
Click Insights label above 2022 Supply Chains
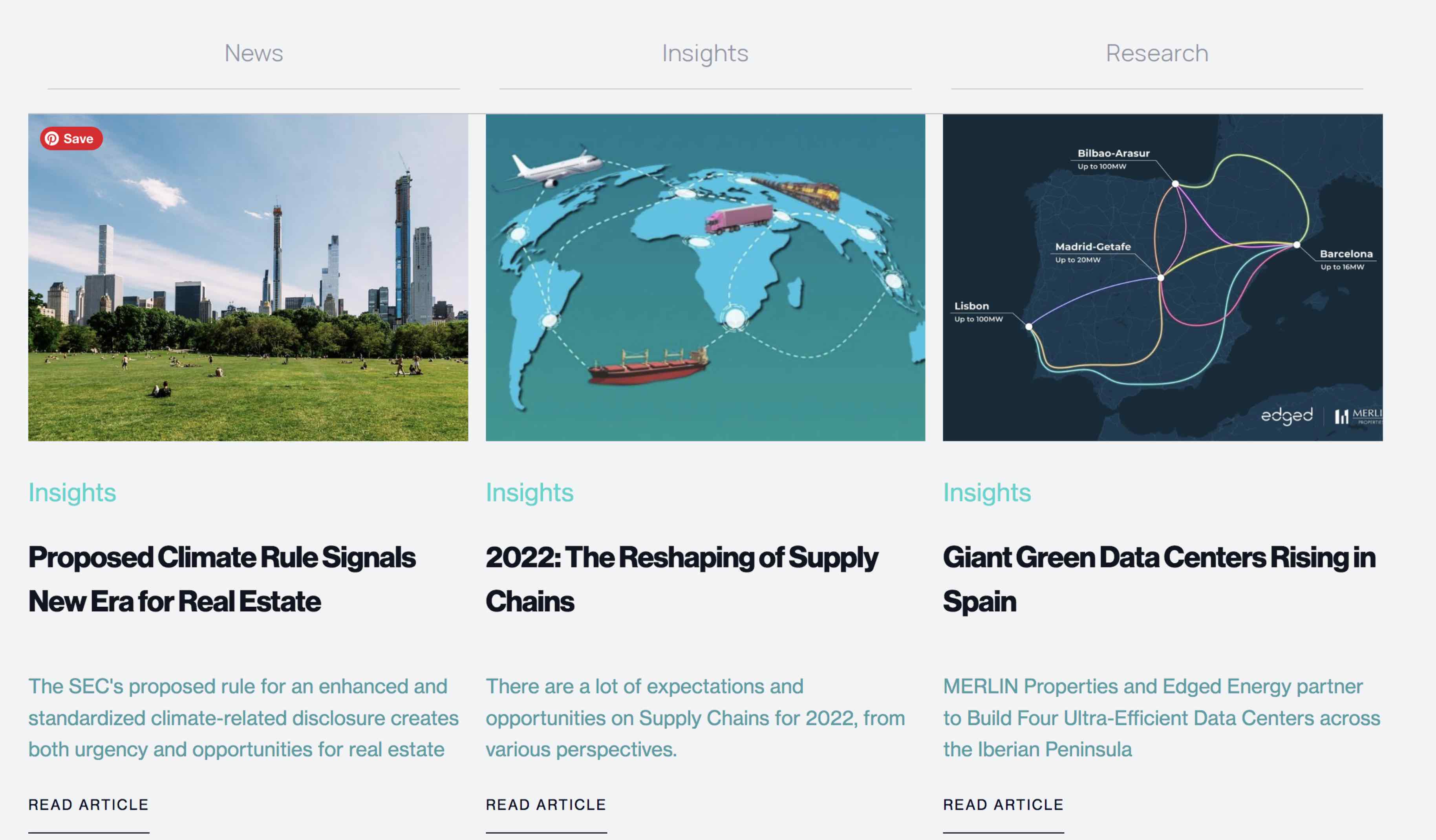(529, 492)
